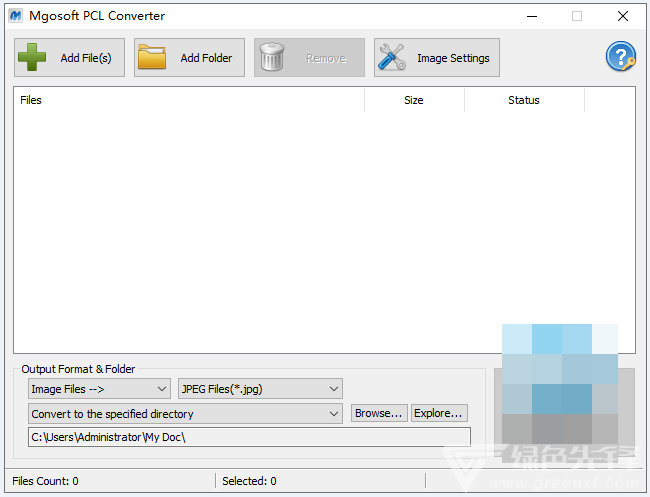Open the Add Folder button
The height and width of the screenshot is (497, 650).
189,58
